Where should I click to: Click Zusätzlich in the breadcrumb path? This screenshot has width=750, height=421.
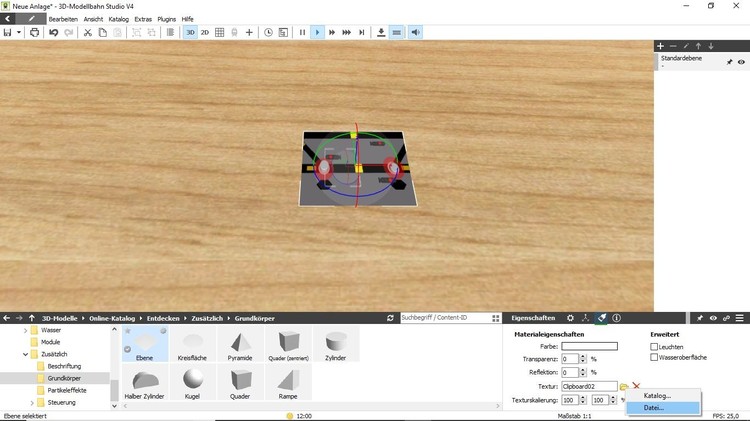207,318
